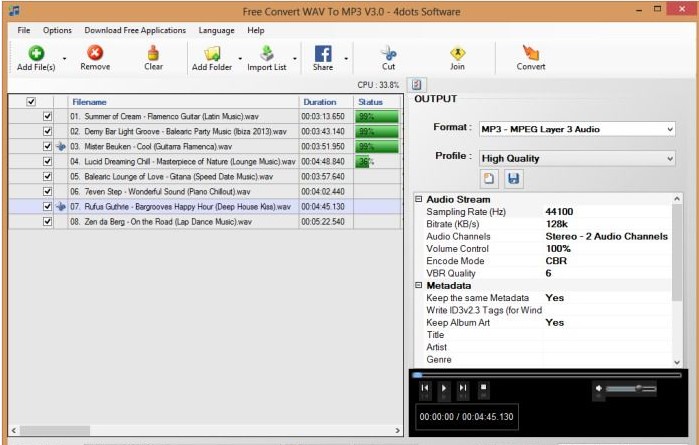
Task: Uncheck 06. 7even Step file
Action: coord(47,191)
